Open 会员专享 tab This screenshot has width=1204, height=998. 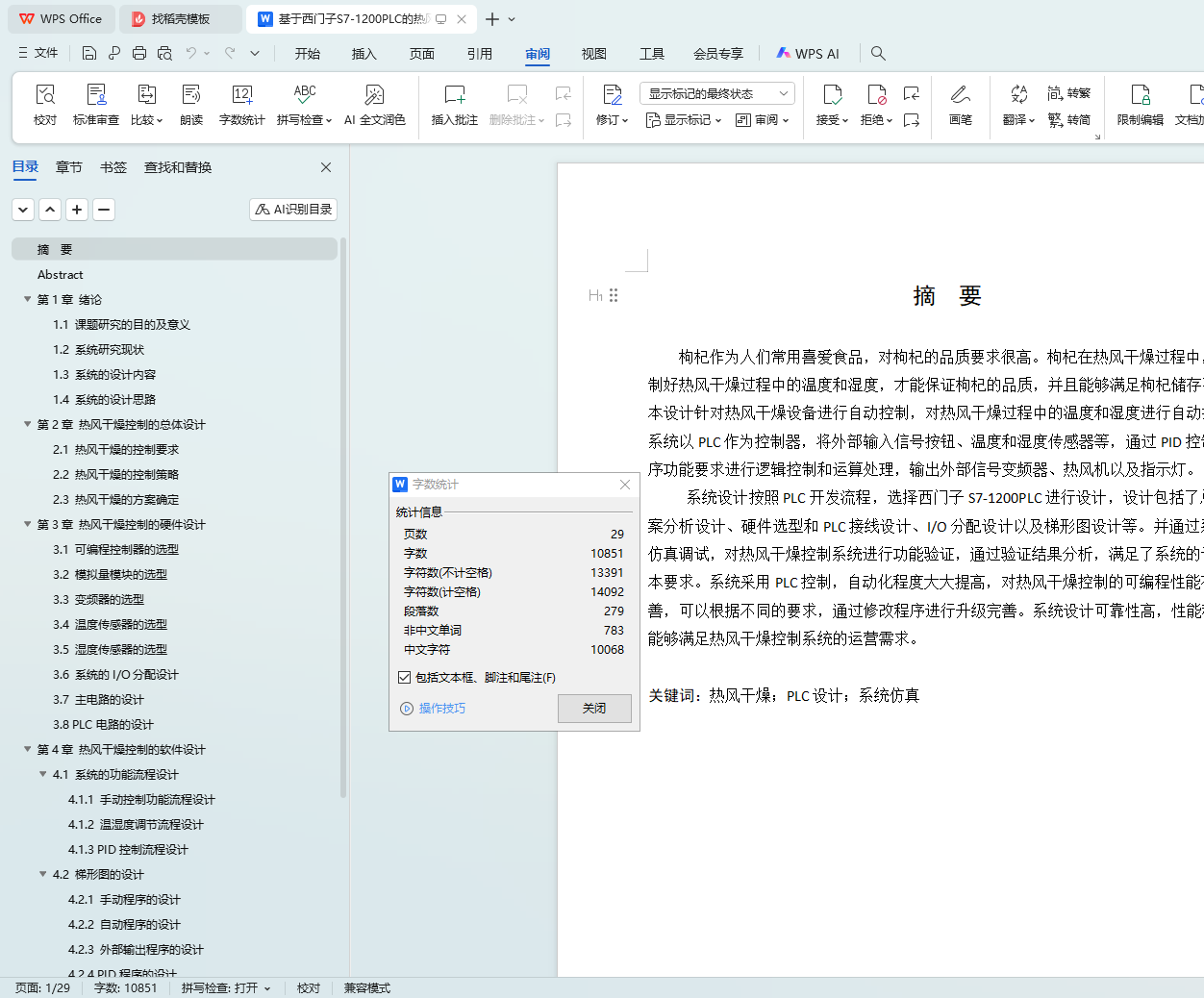718,54
